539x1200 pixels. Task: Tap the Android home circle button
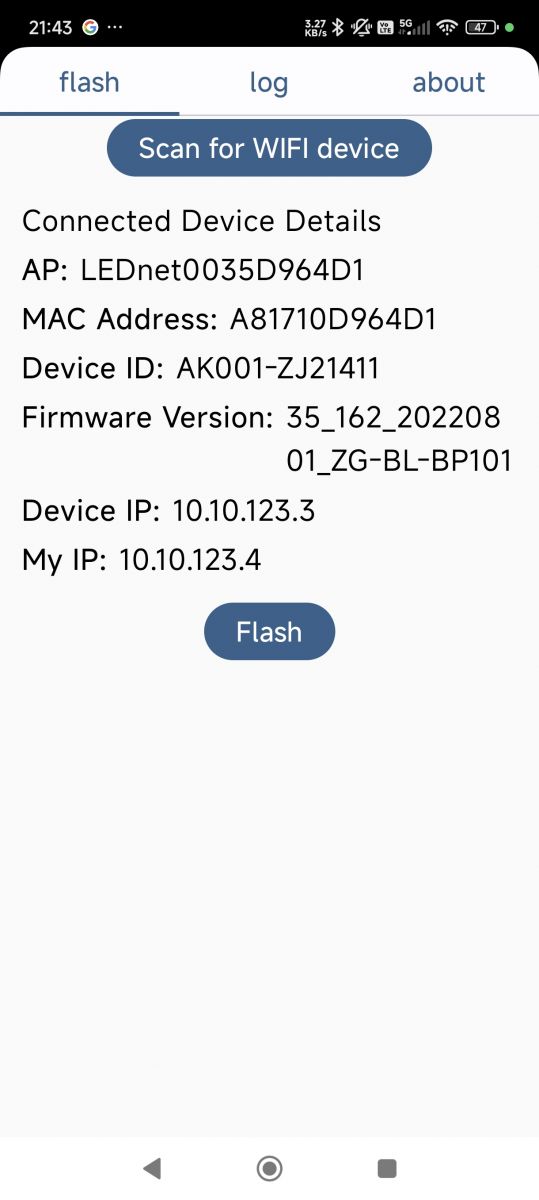click(269, 1167)
